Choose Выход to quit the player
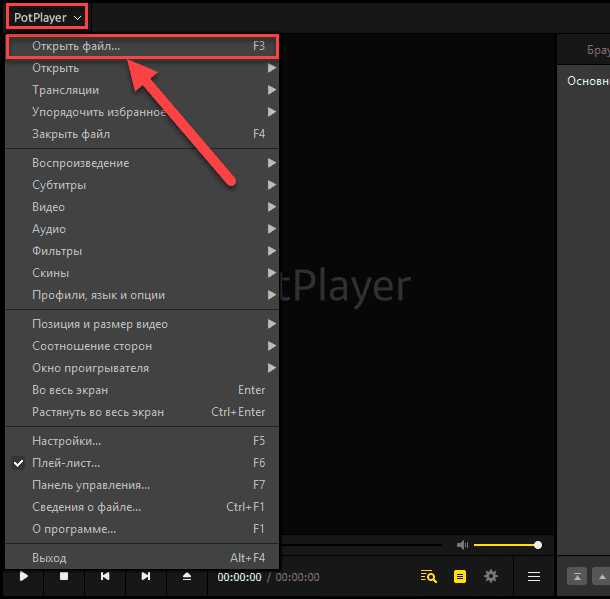The width and height of the screenshot is (610, 599). point(142,558)
